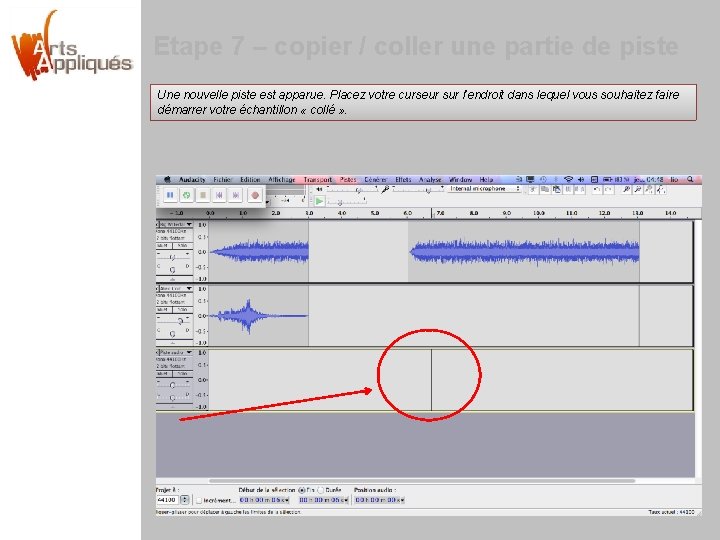Open the Audacity application menu
720x540 pixels.
[x=192, y=180]
